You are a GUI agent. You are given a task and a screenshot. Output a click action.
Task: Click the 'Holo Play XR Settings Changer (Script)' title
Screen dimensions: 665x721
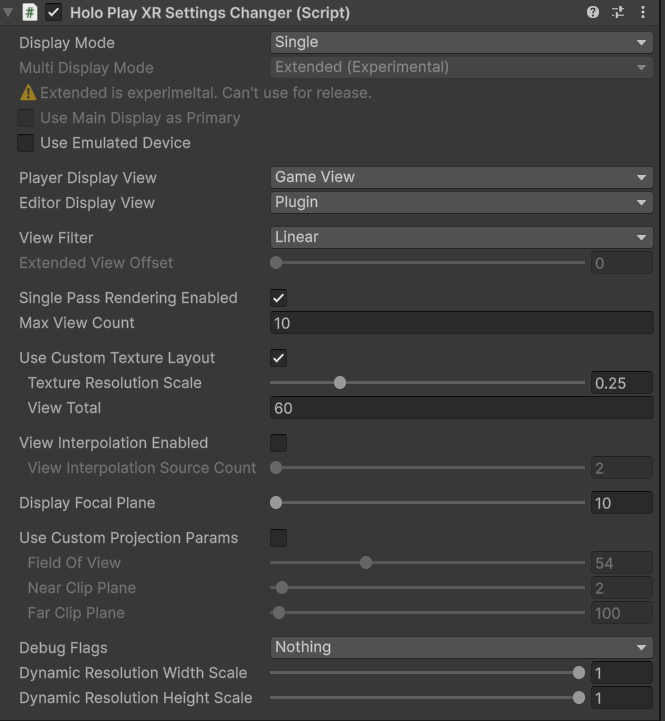coord(210,12)
